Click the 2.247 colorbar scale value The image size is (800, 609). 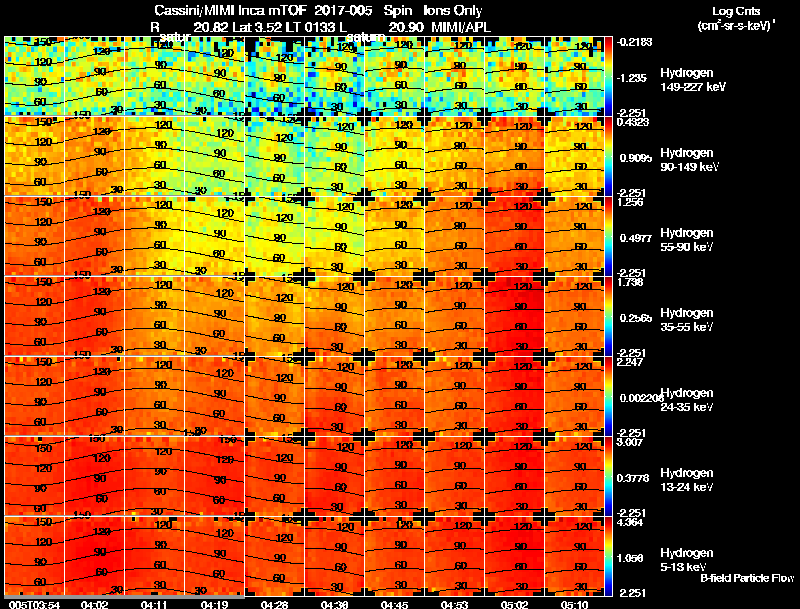630,362
